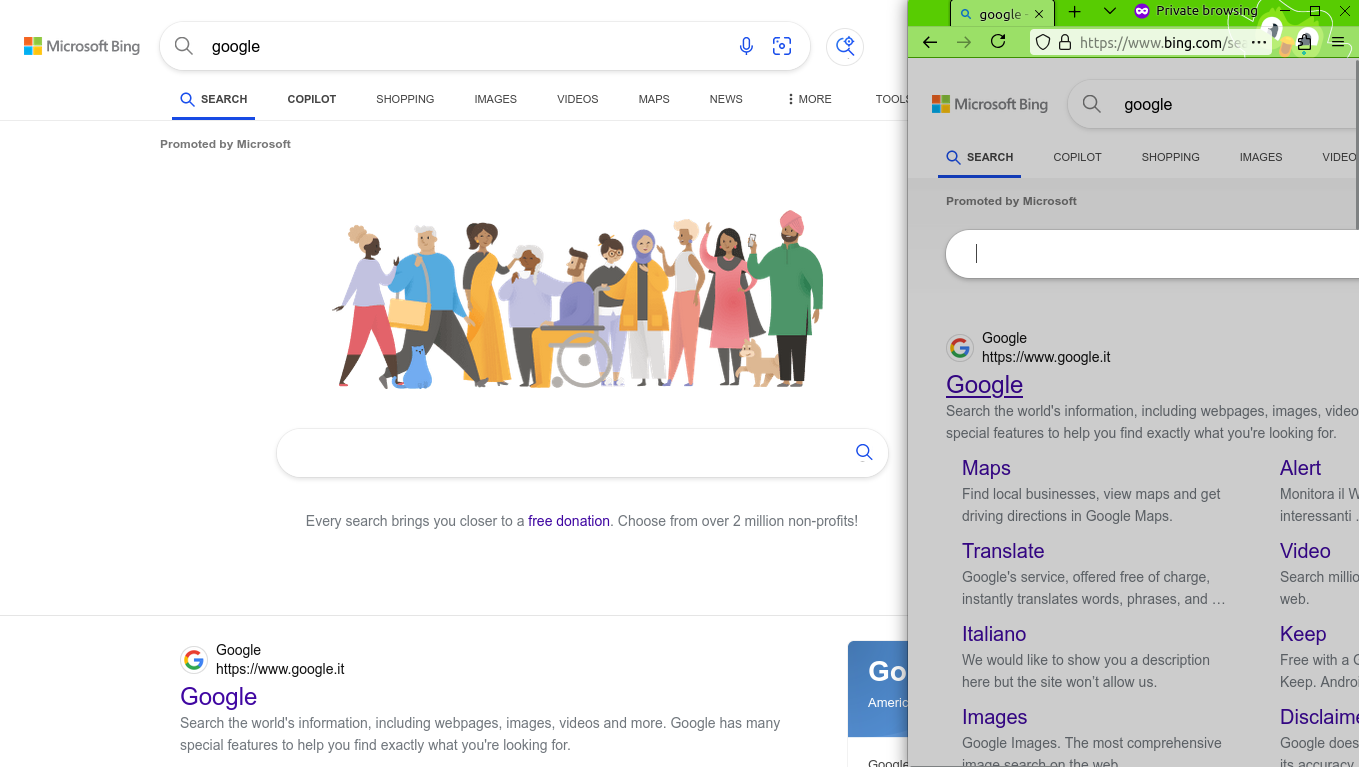Viewport: 1359px width, 767px height.
Task: Open the Firefox hamburger application menu
Action: (1338, 42)
